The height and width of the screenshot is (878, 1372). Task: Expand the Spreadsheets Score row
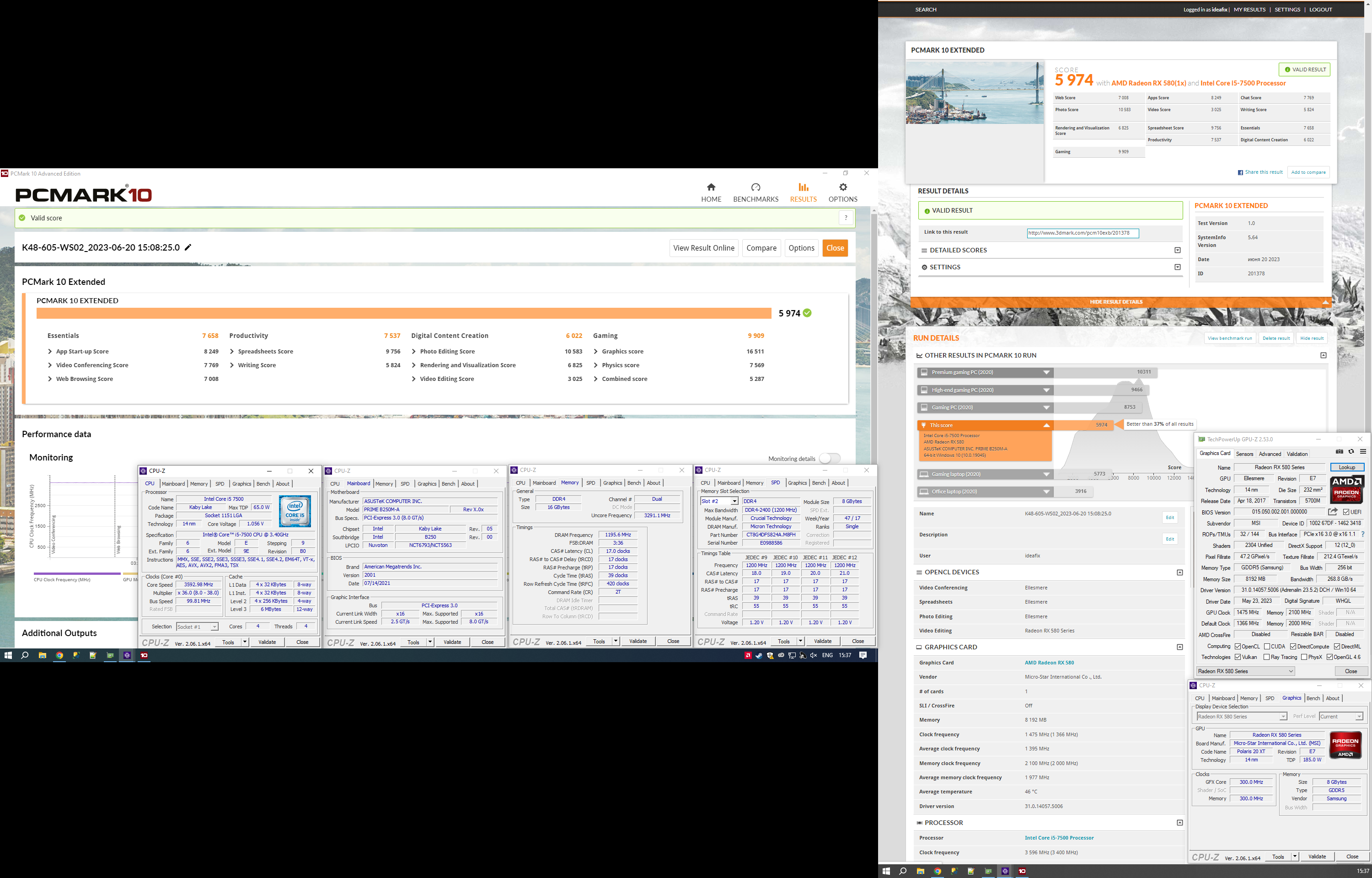pyautogui.click(x=232, y=351)
